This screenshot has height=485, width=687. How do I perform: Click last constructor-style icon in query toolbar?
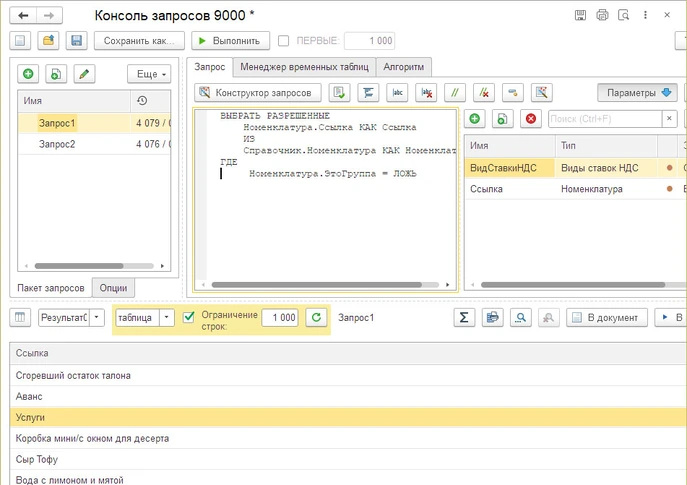(x=542, y=92)
